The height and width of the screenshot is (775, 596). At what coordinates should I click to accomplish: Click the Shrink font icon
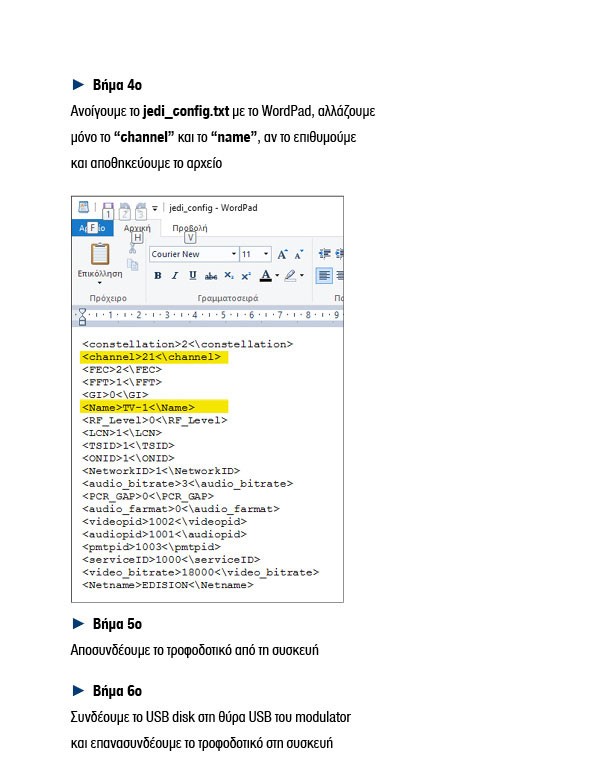298,255
